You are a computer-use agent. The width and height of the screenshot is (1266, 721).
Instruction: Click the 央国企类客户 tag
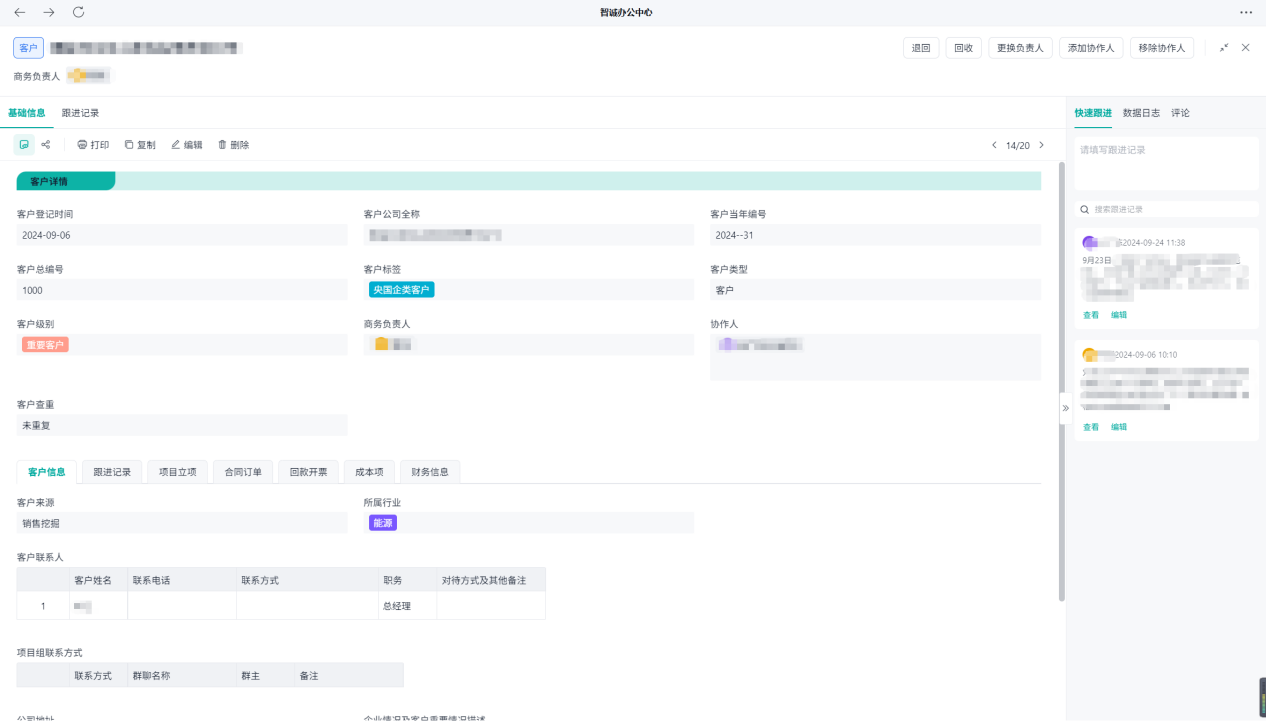click(401, 290)
